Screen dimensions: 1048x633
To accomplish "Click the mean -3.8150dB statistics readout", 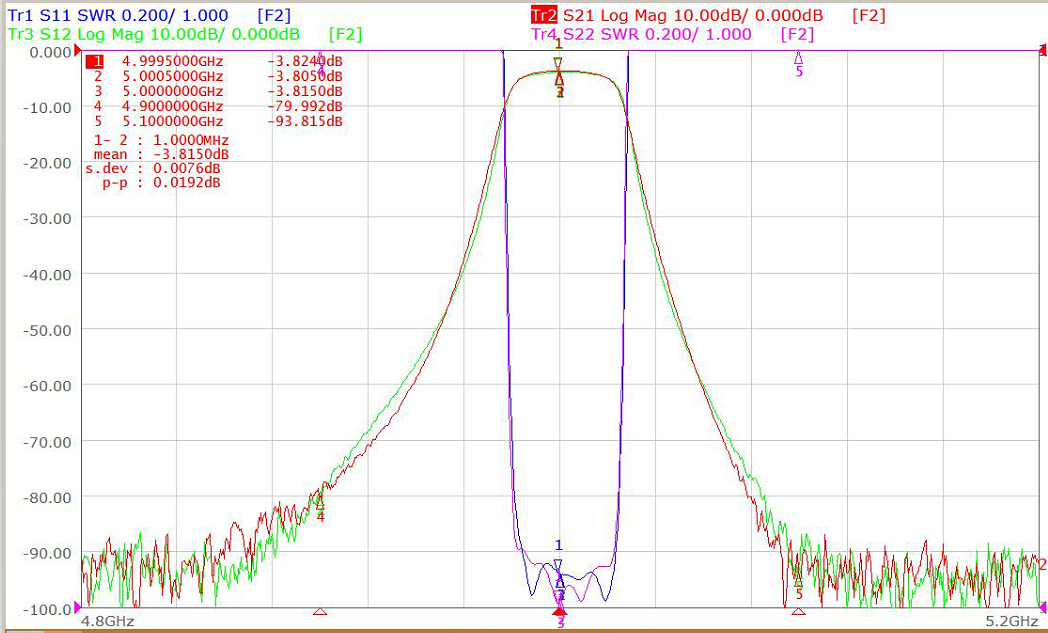I will (161, 155).
